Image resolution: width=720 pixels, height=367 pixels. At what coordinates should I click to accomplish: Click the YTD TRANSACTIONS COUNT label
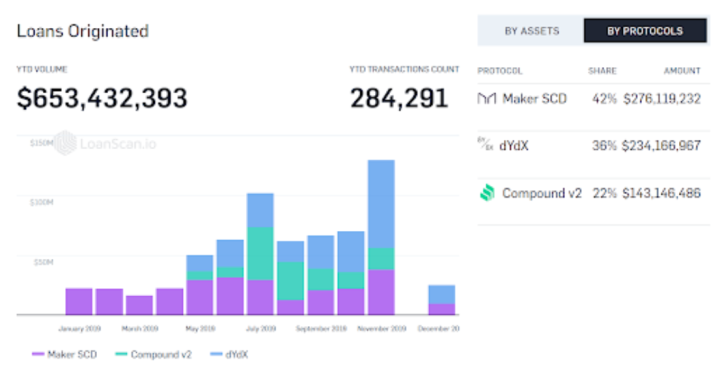(405, 69)
